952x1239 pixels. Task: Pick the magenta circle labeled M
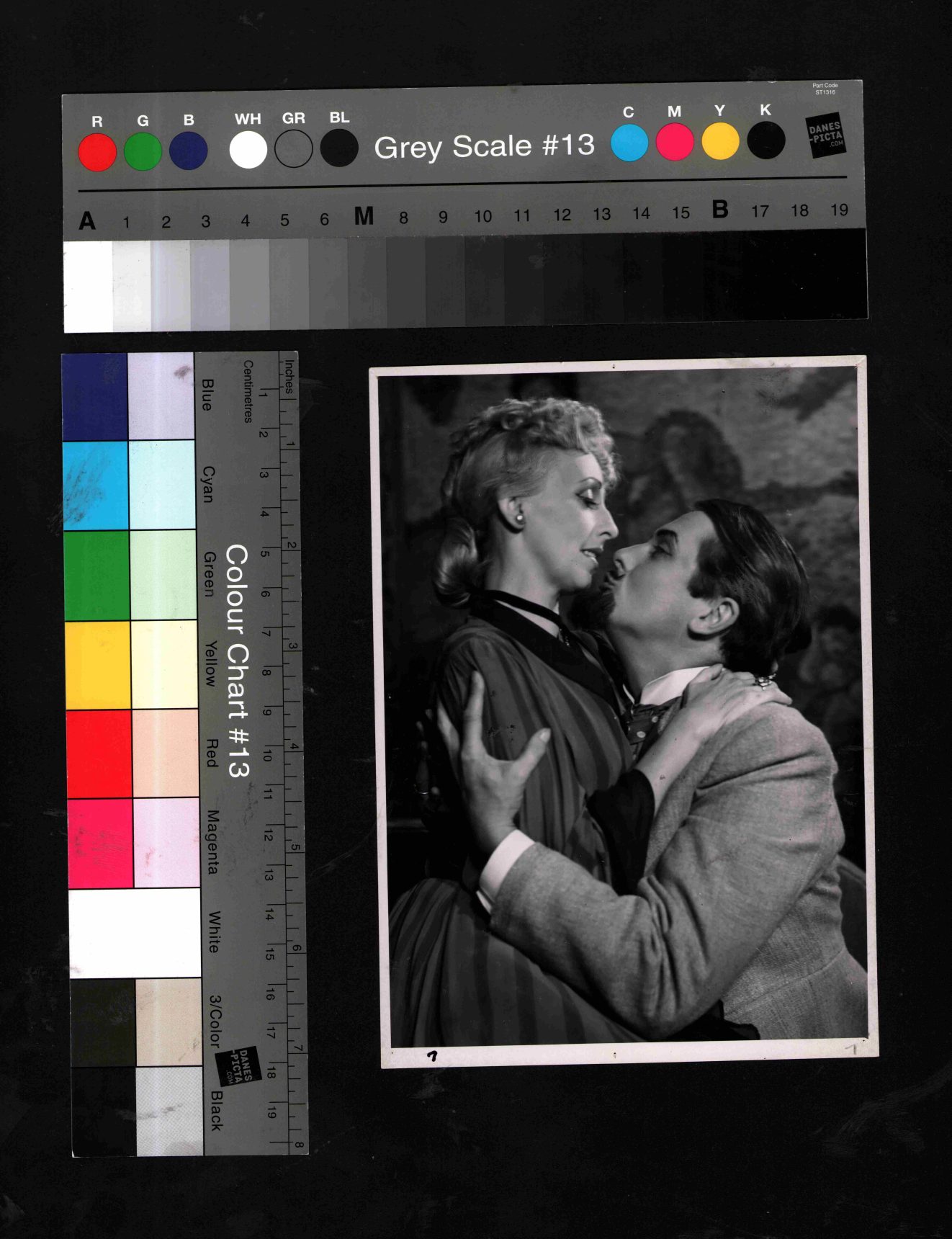click(675, 141)
